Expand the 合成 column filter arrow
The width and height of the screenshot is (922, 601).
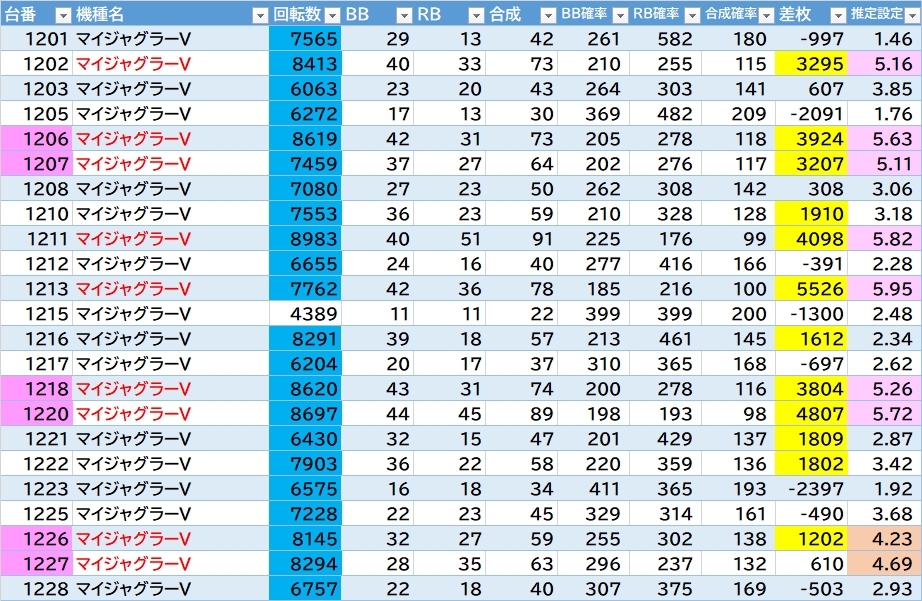pos(547,15)
